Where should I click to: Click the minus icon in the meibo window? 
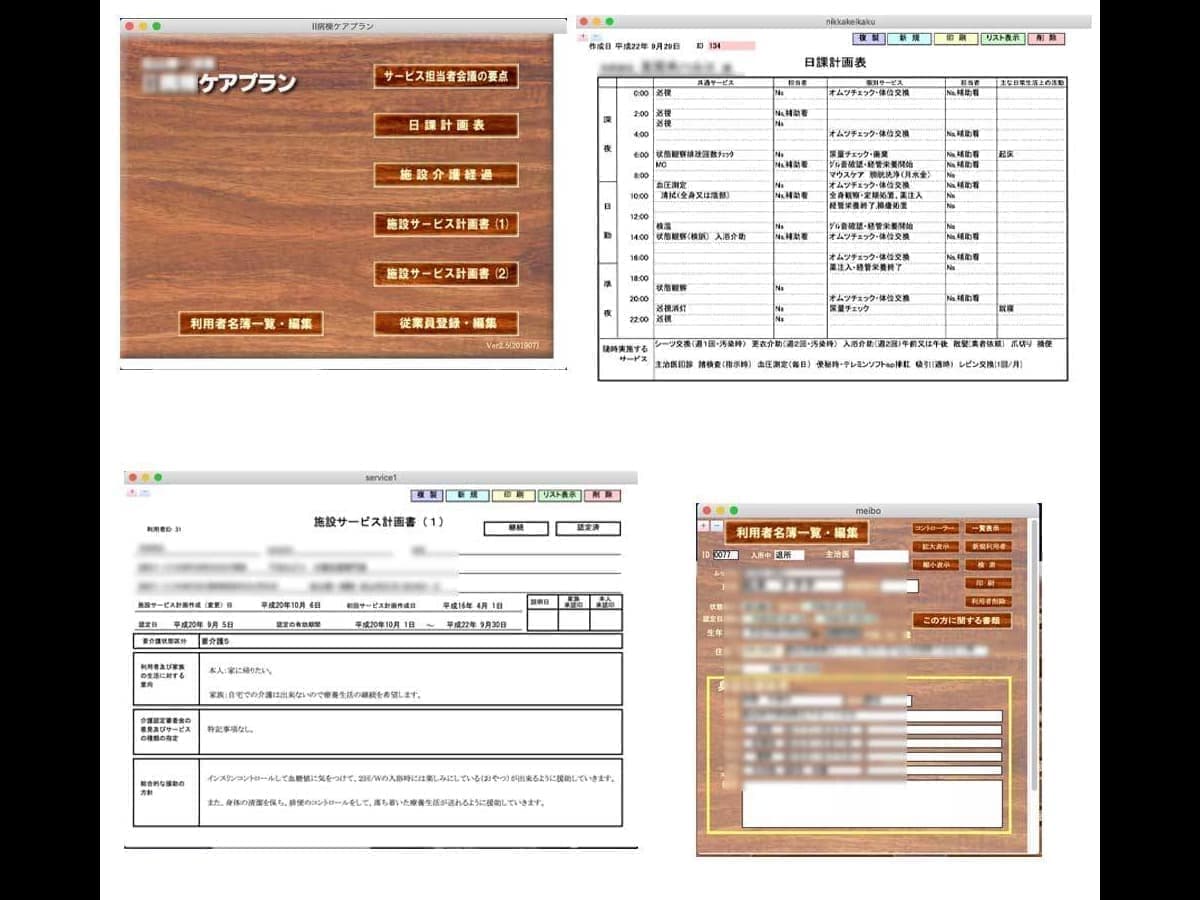coord(716,525)
